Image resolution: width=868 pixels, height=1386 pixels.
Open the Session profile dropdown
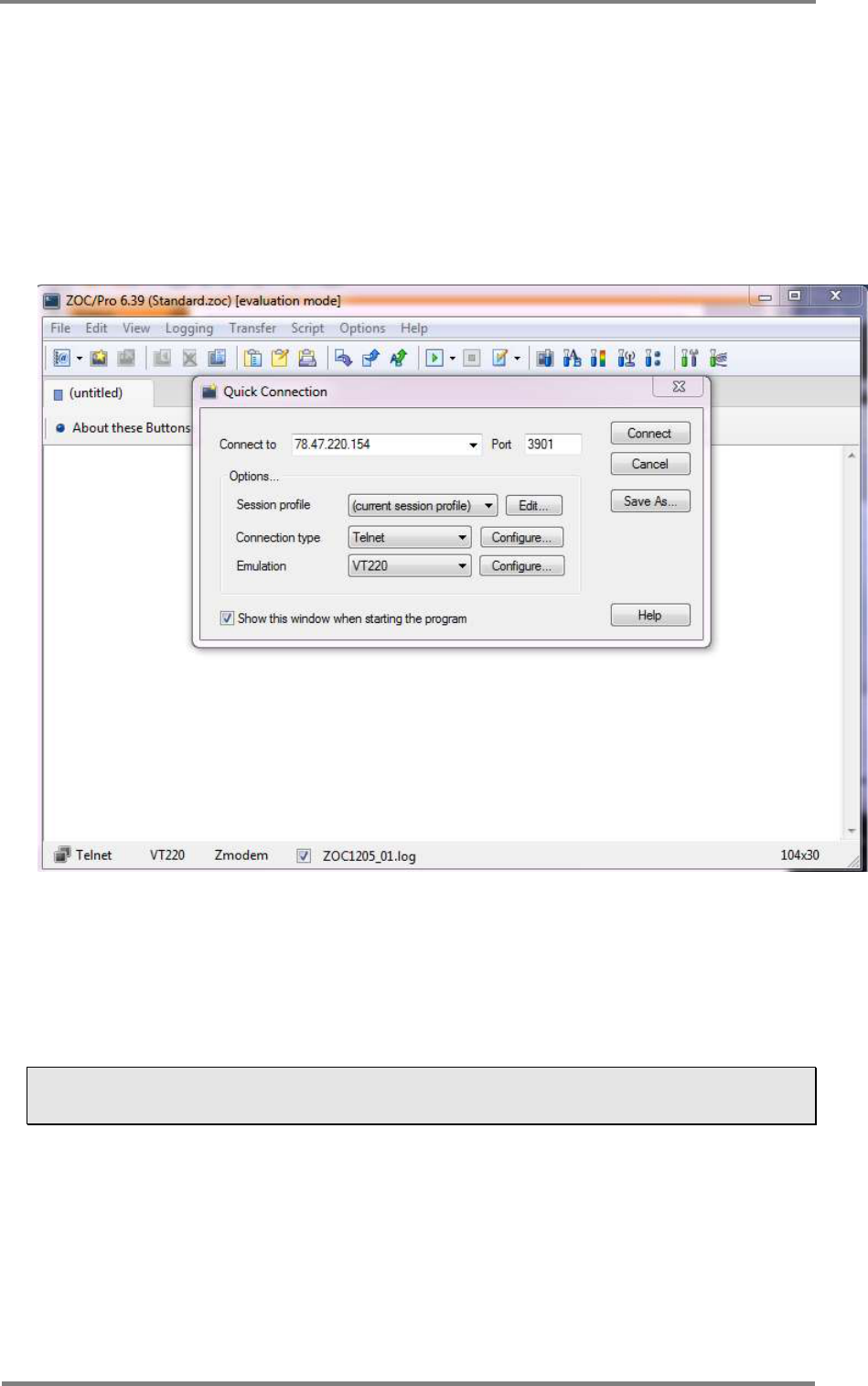tap(489, 506)
